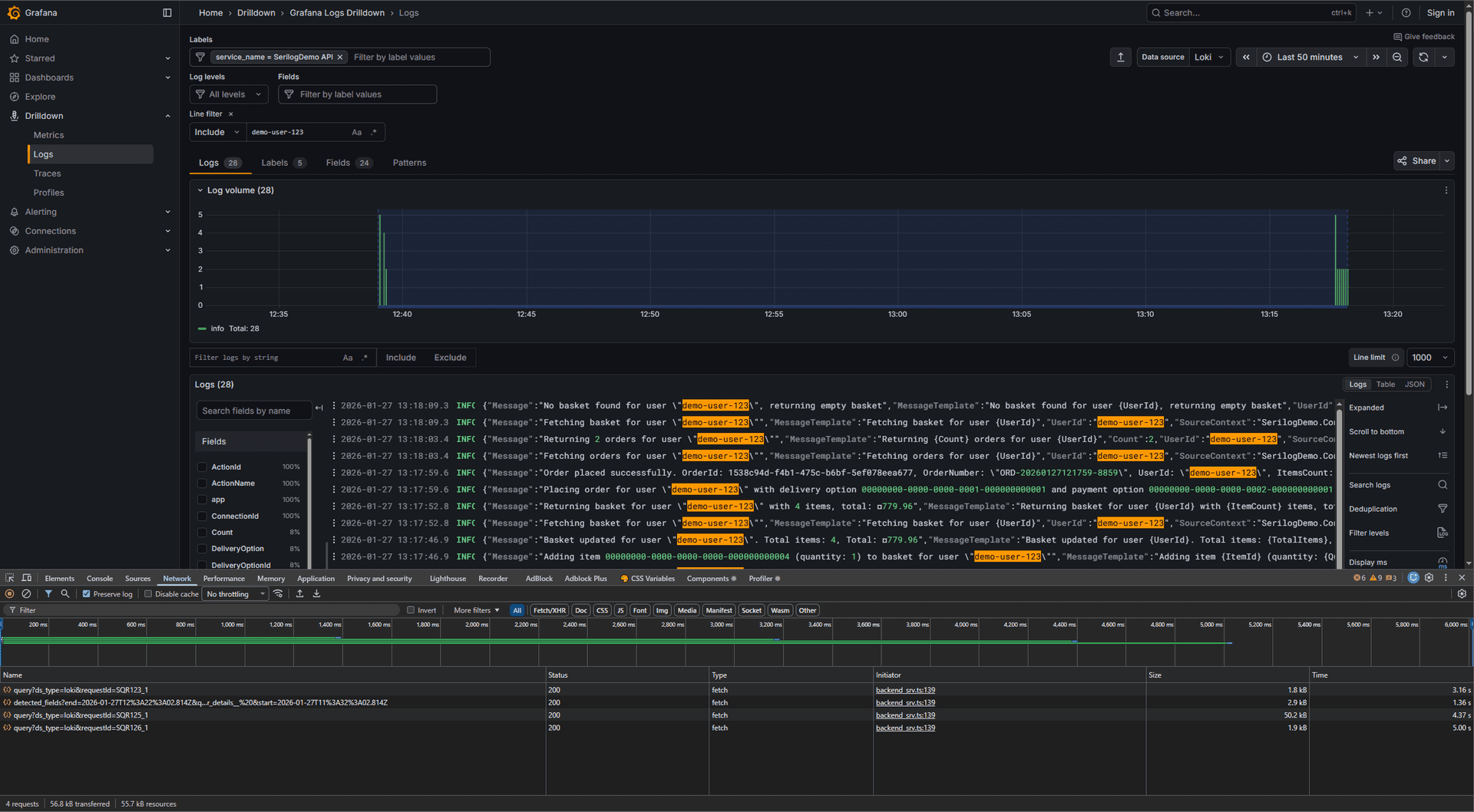1474x812 pixels.
Task: Open the Loki data source dropdown
Action: 1210,57
